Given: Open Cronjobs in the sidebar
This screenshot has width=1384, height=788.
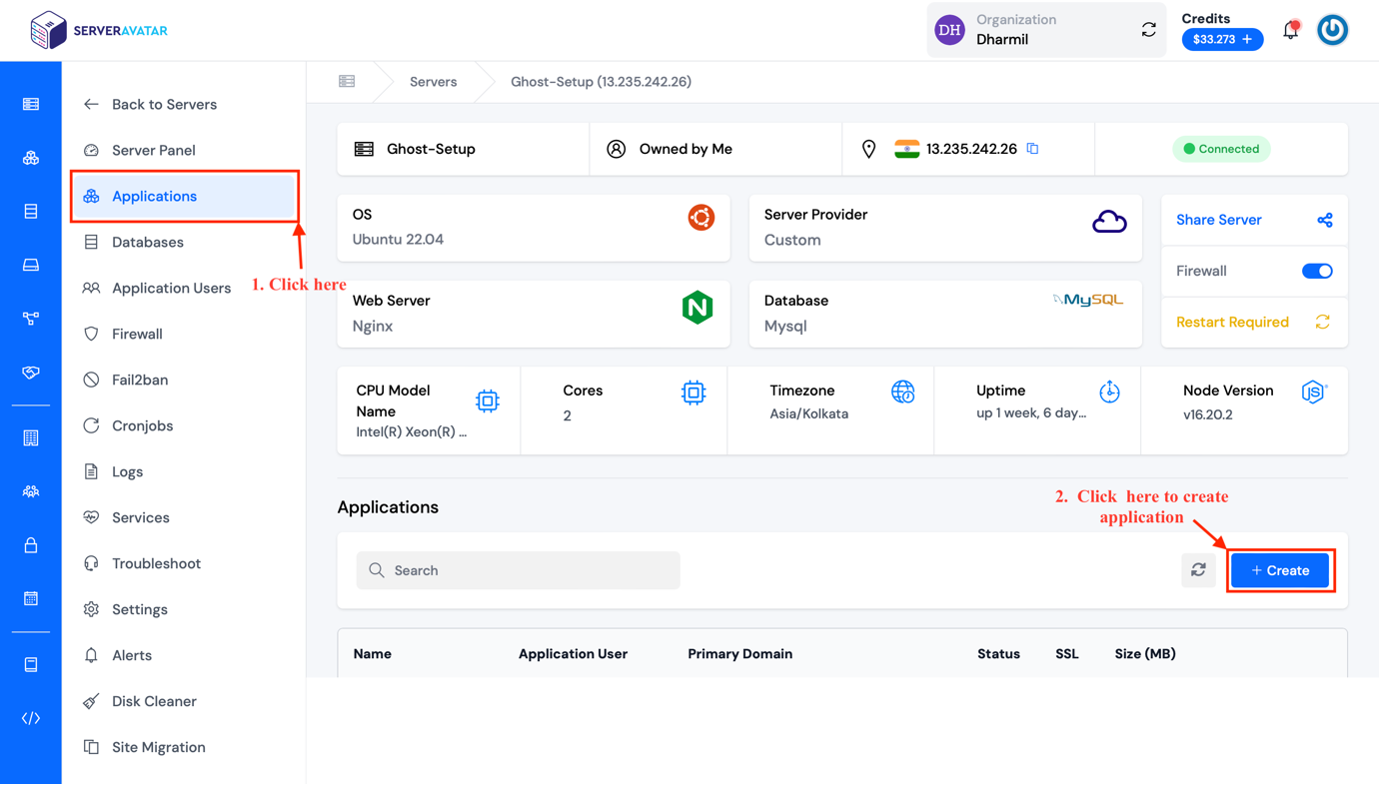Looking at the screenshot, I should [x=129, y=426].
